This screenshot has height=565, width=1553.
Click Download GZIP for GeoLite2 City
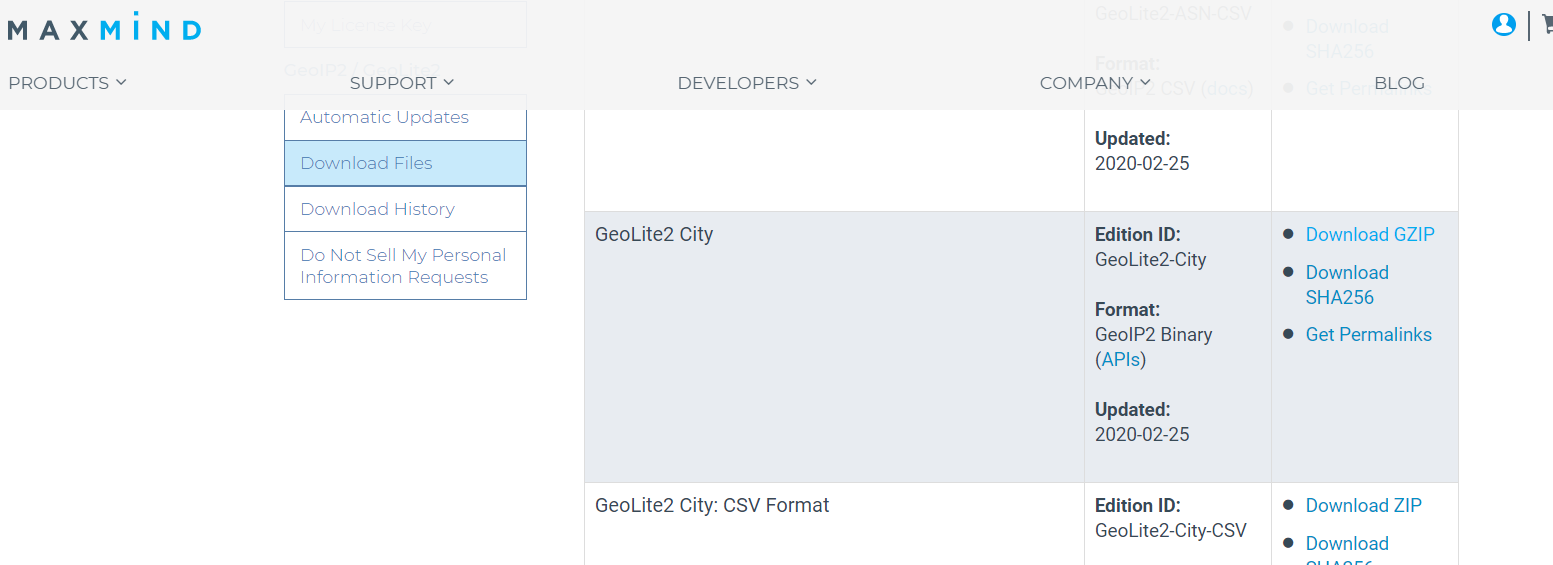[1370, 235]
